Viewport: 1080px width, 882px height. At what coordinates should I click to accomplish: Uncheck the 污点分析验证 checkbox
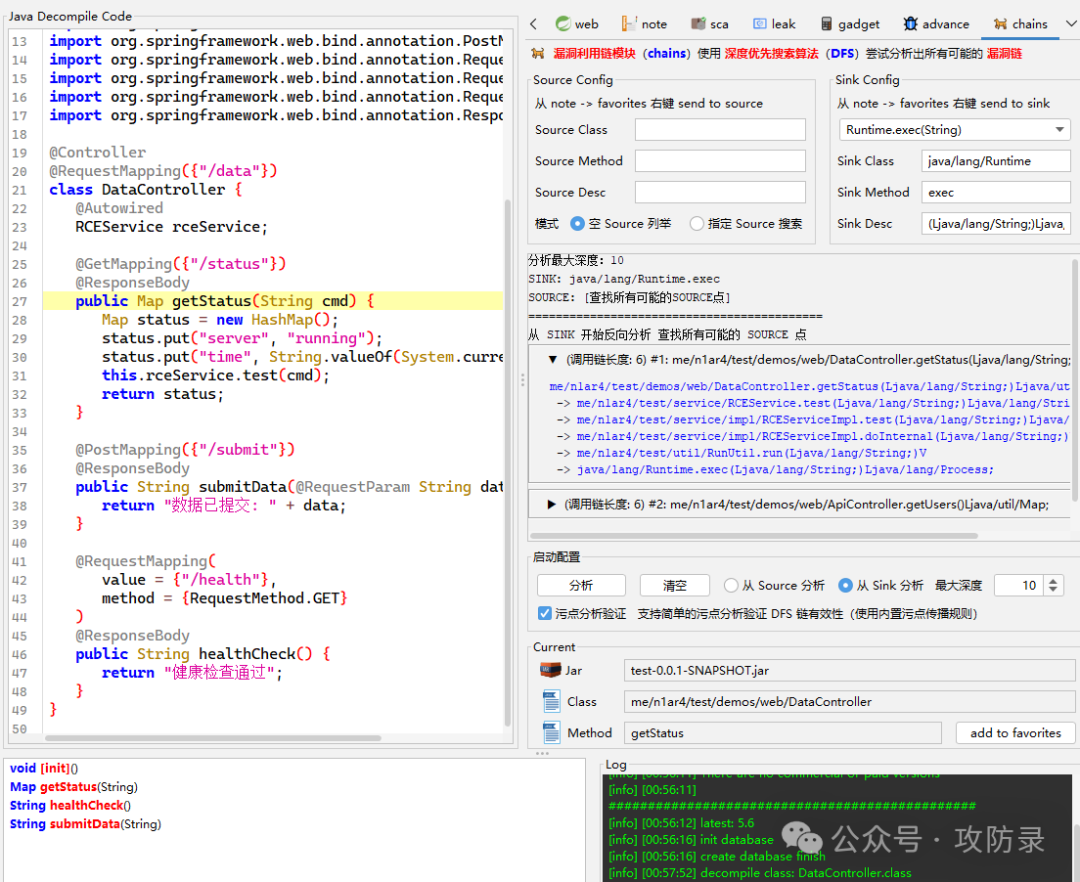(x=544, y=613)
